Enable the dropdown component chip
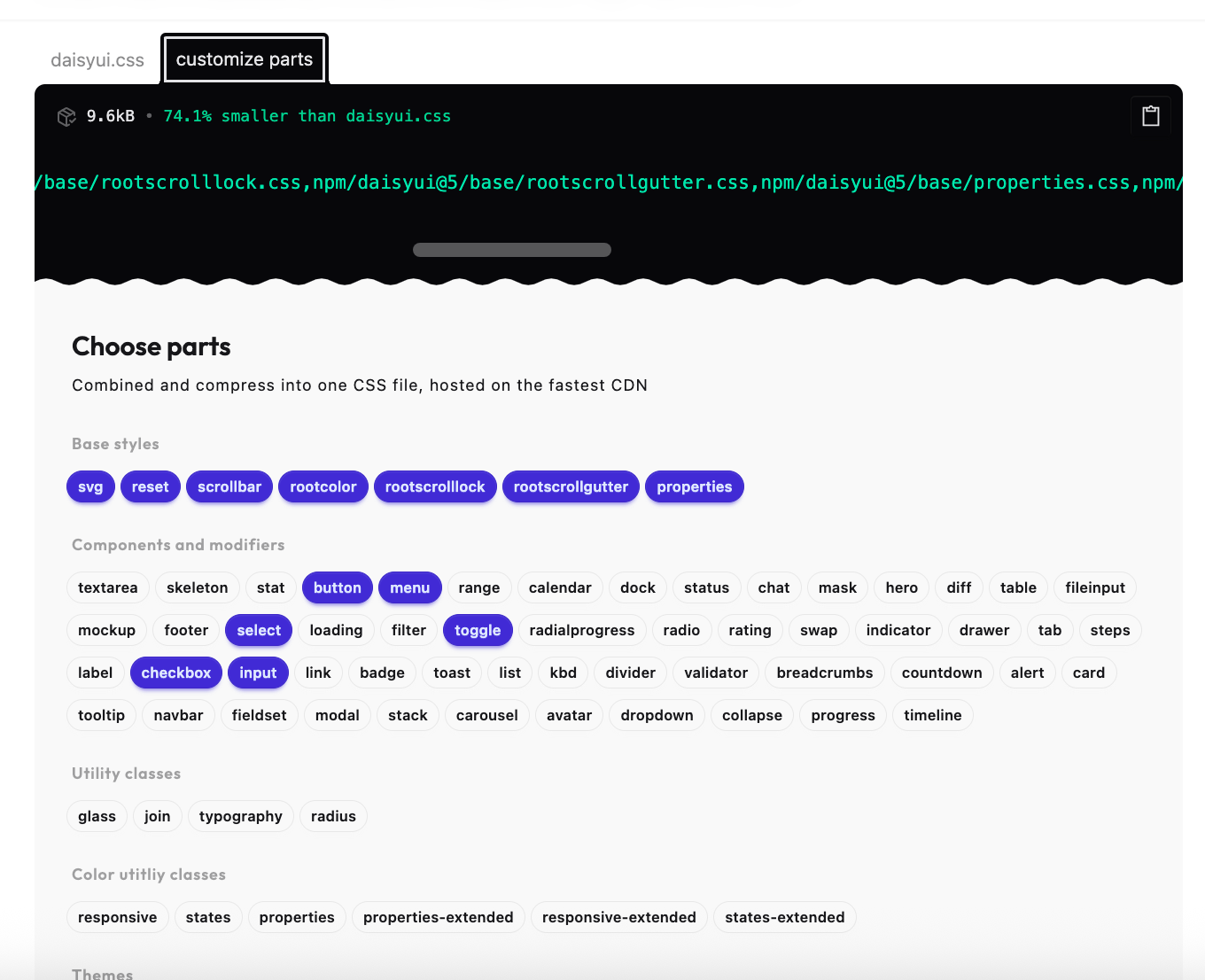1205x980 pixels. click(657, 715)
